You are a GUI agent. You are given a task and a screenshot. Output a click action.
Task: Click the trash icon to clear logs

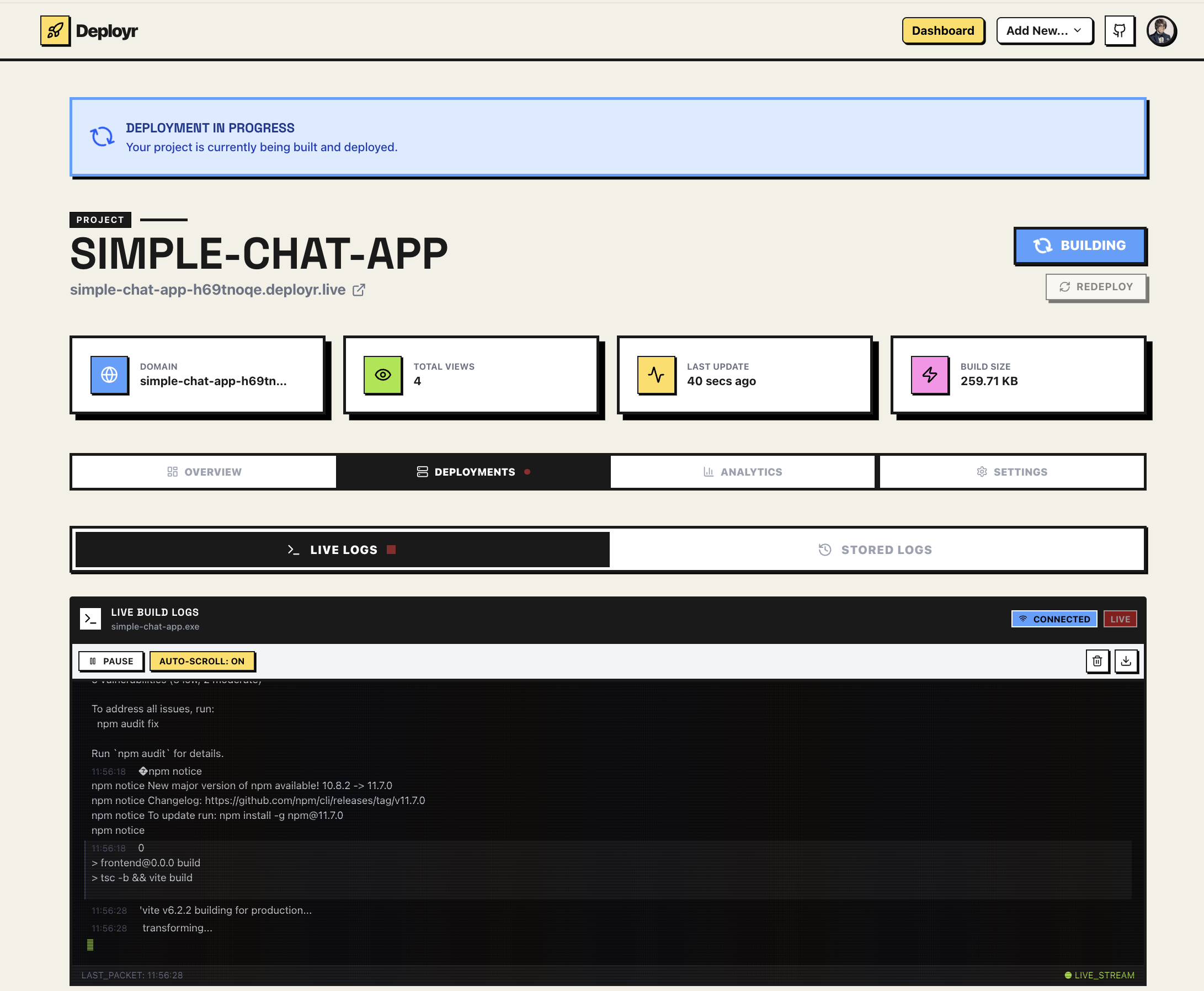pyautogui.click(x=1096, y=661)
